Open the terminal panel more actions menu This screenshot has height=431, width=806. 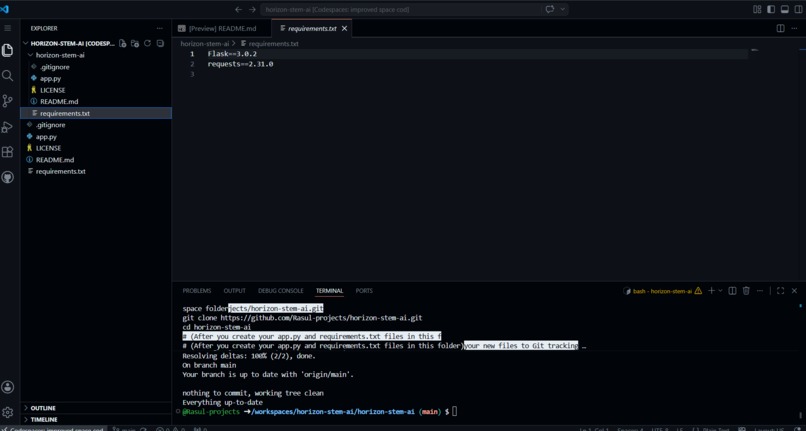(760, 291)
